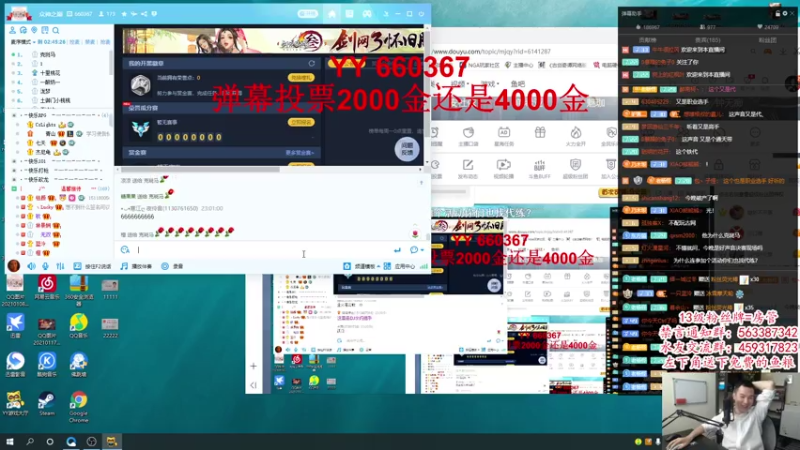
Task: Click the flower gift icon in chat area
Action: (415, 234)
